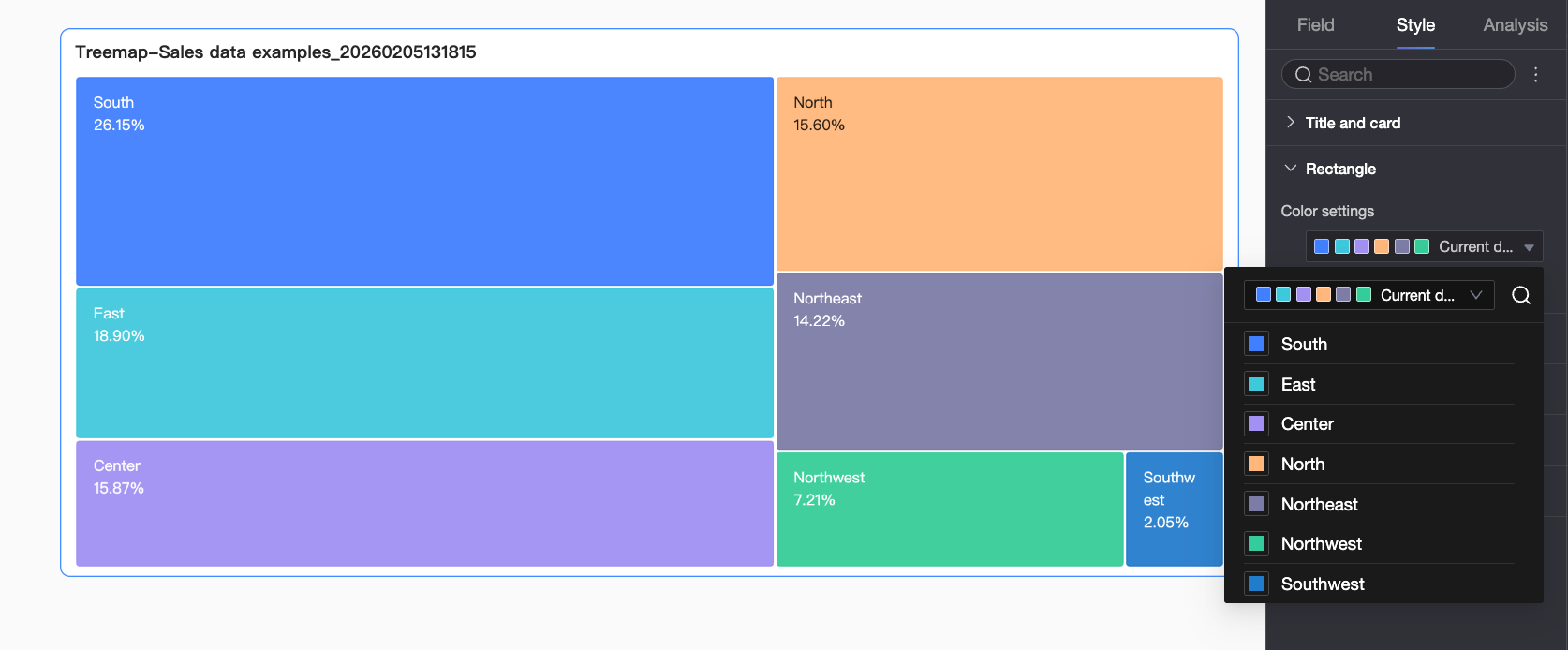Click the Treemap-Sales data examples chart title
The width and height of the screenshot is (1568, 650).
coord(275,52)
